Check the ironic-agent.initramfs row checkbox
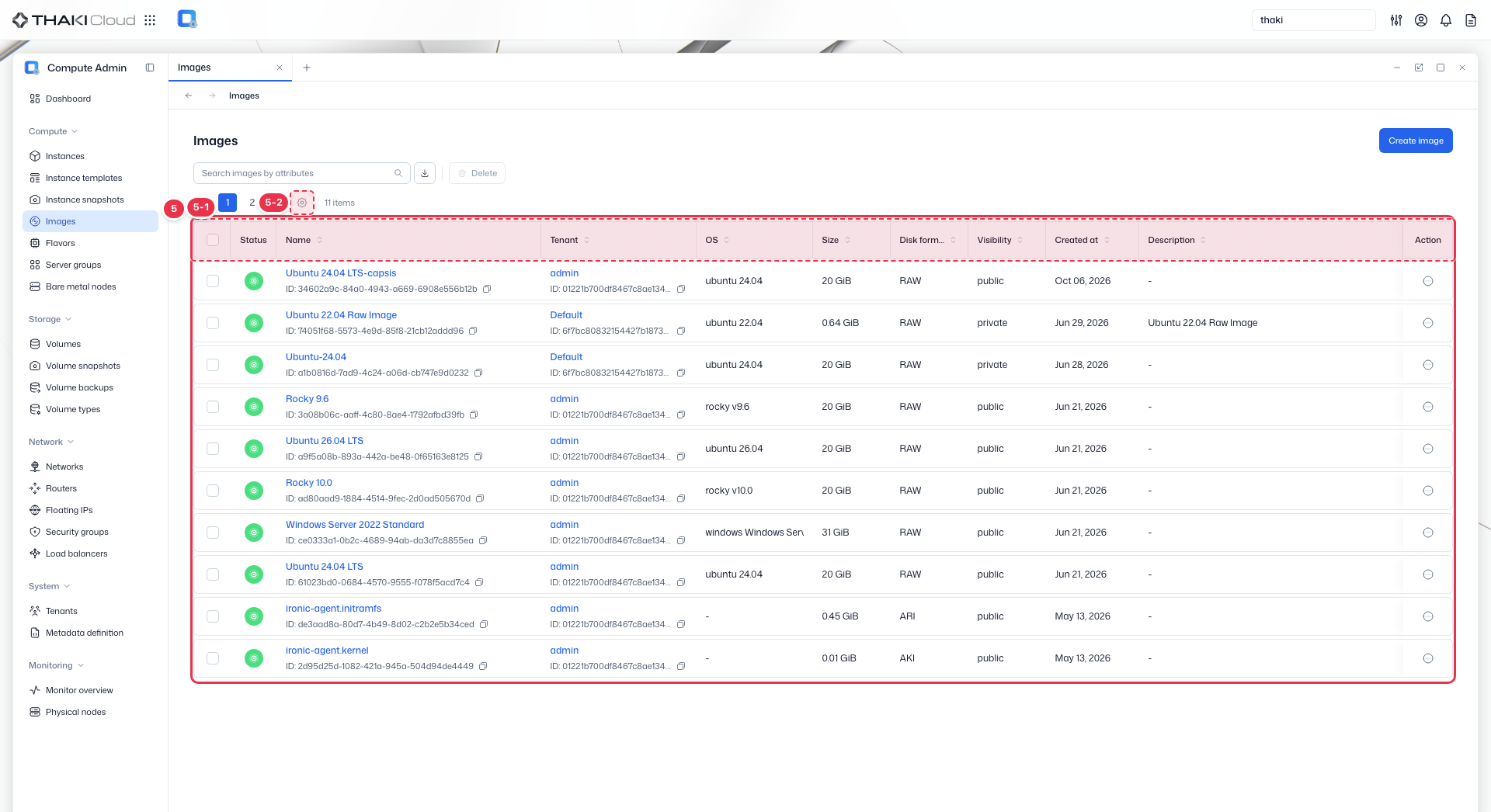 coord(213,616)
